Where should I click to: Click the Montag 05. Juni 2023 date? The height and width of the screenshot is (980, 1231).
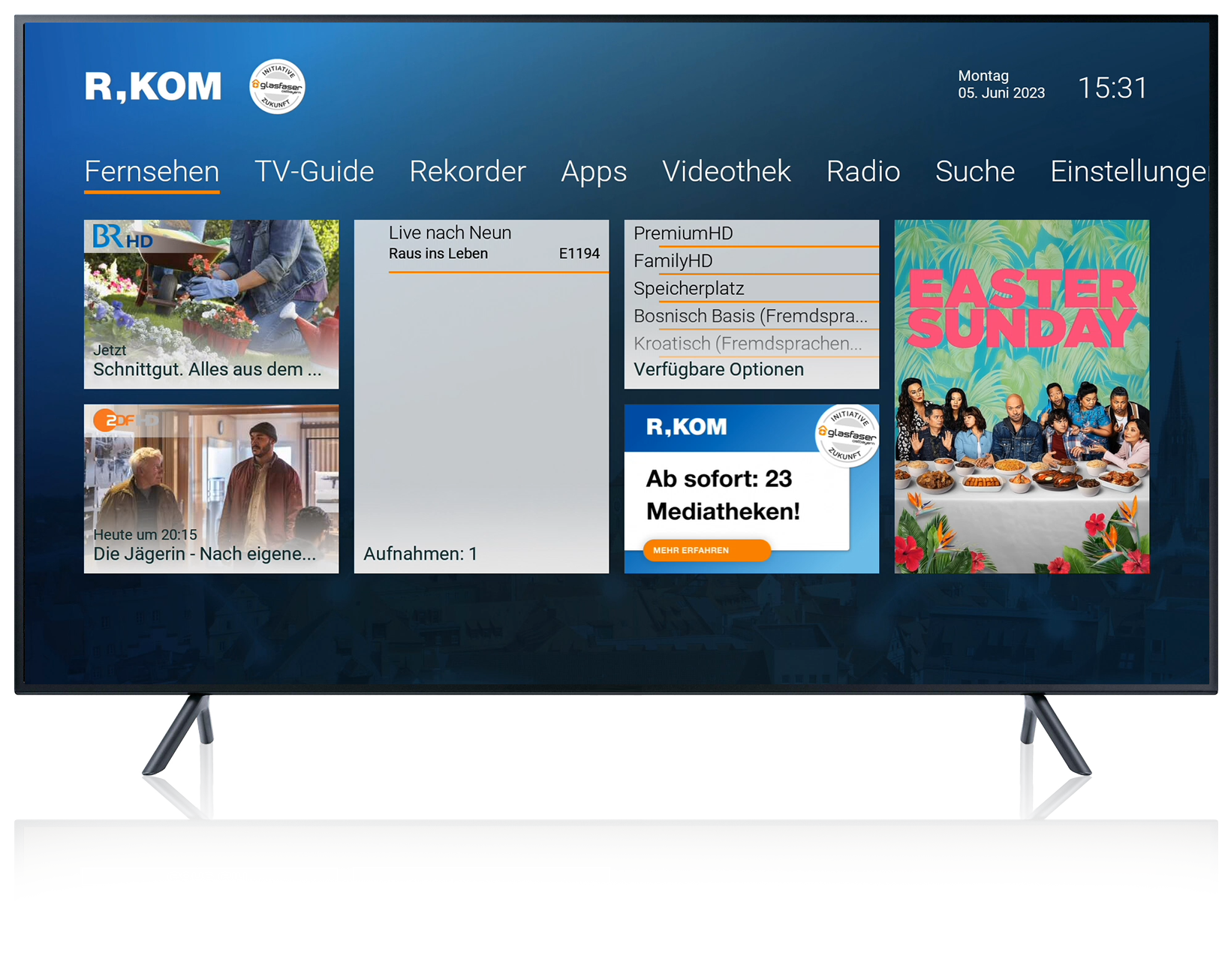pos(1001,85)
